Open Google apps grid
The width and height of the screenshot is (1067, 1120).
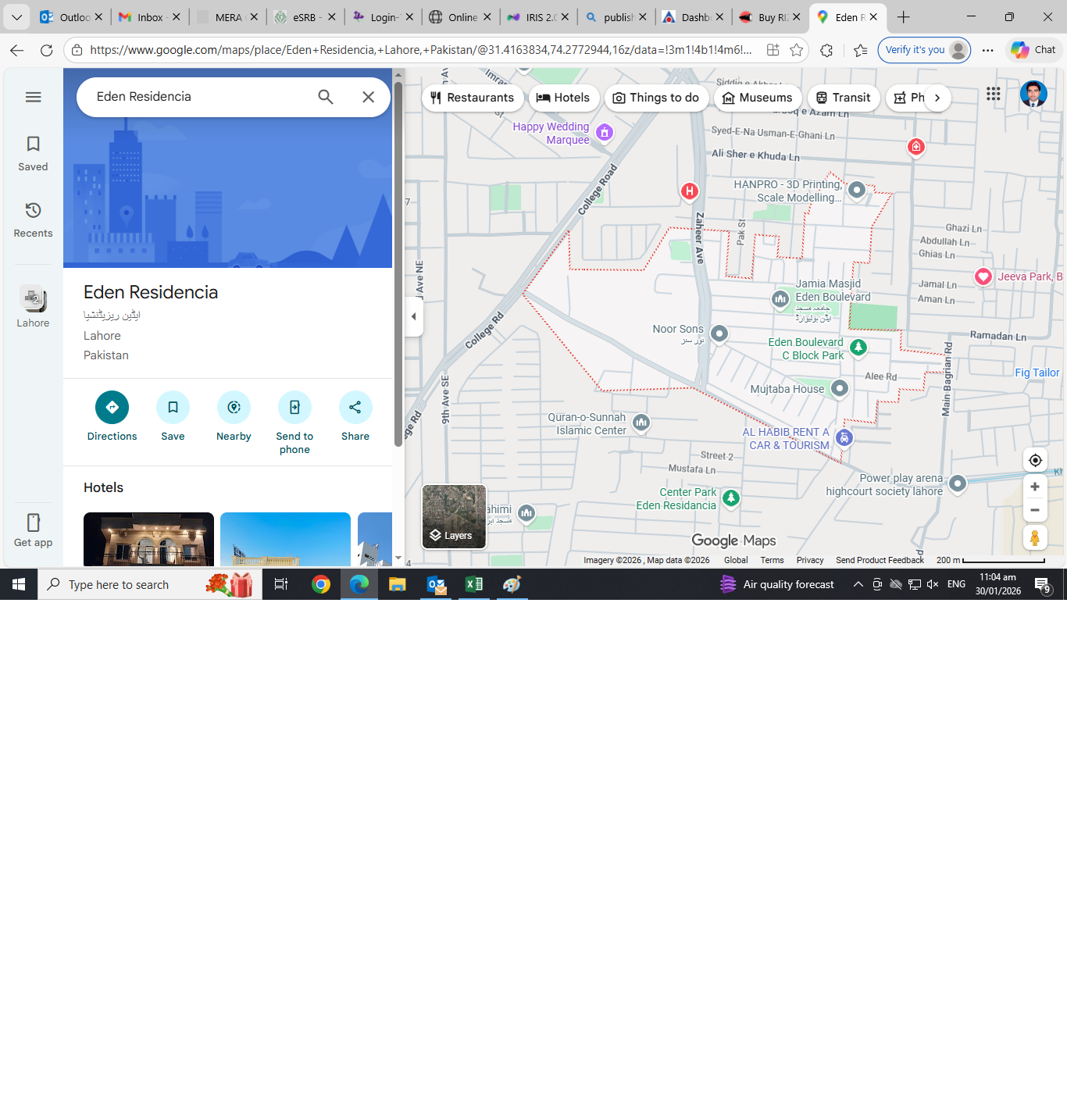click(x=993, y=94)
